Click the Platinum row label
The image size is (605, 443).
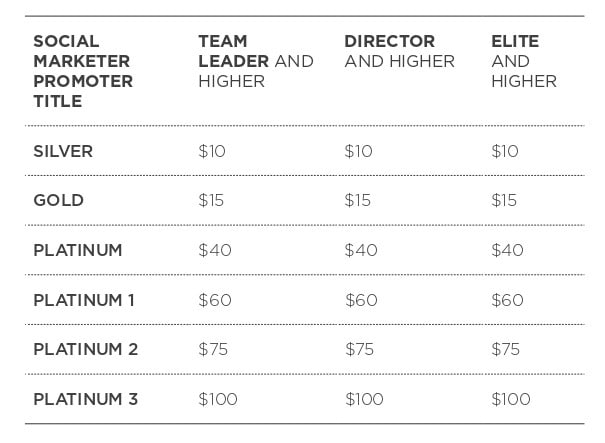tap(78, 250)
